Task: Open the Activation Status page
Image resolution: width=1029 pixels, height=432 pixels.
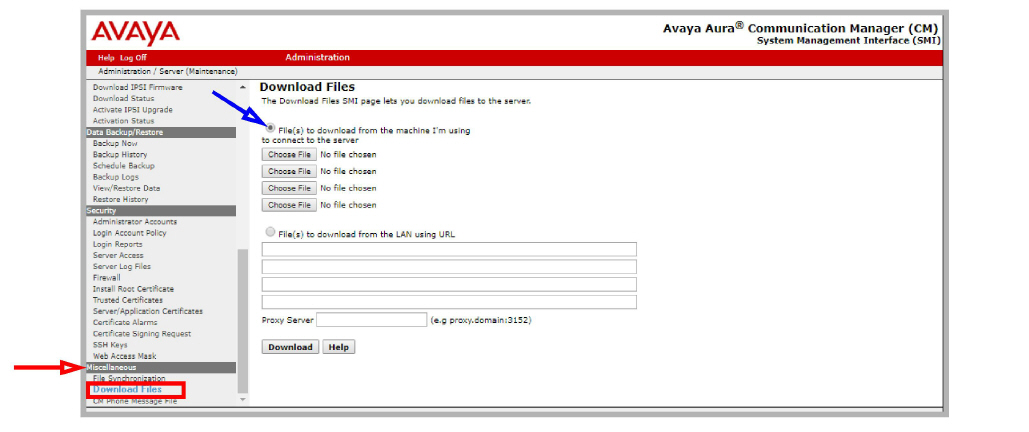Action: click(x=123, y=121)
